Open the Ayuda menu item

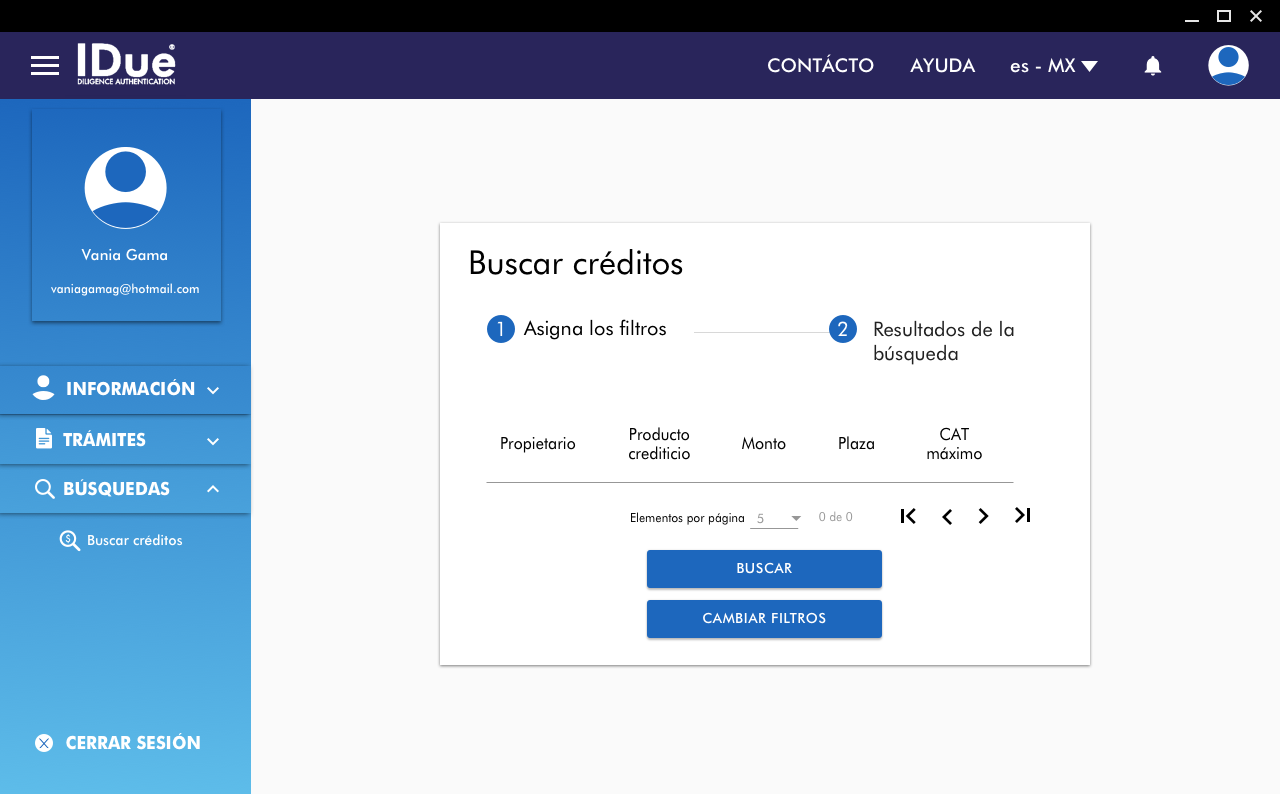[x=942, y=66]
